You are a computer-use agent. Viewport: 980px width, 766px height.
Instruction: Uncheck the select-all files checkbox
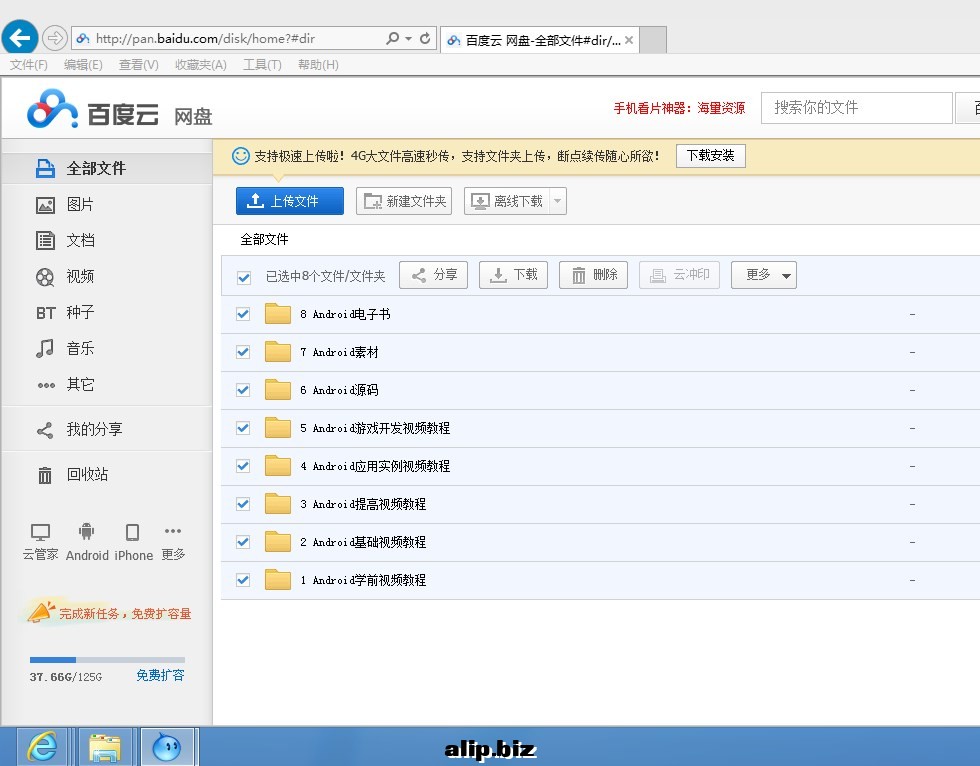pos(244,277)
